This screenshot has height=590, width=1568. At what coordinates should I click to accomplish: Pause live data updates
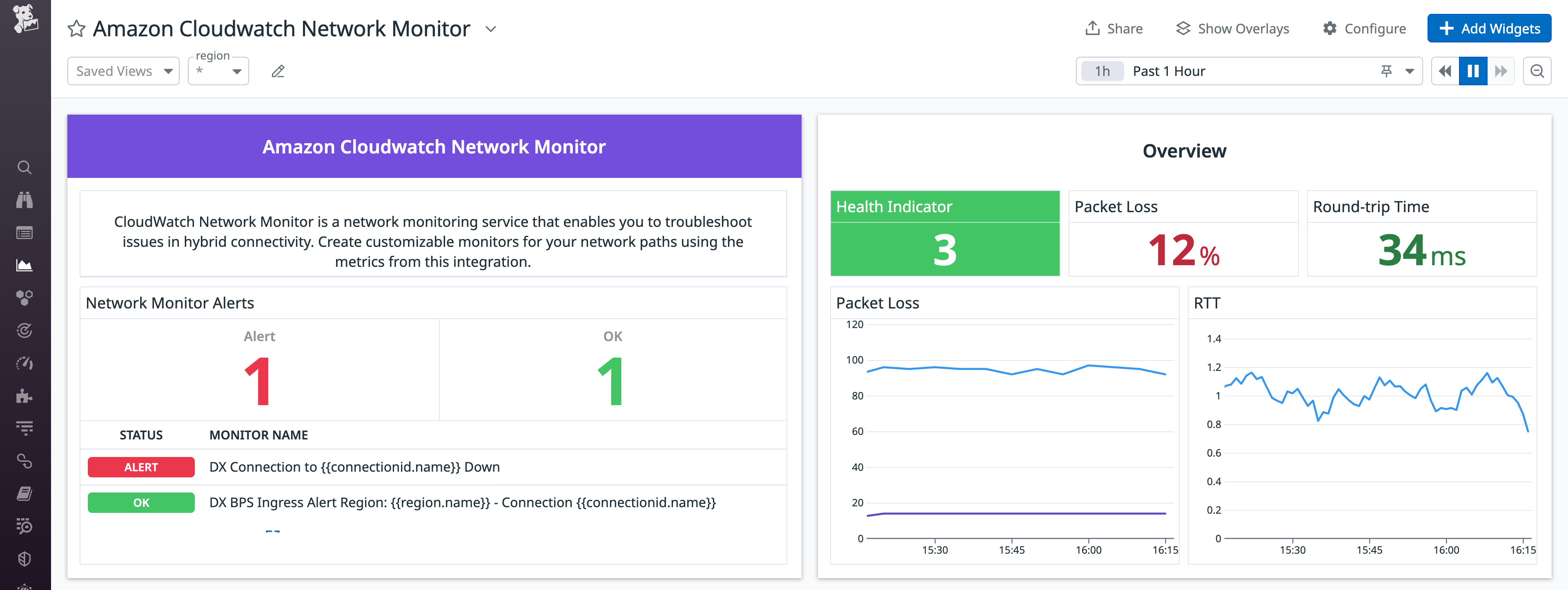point(1472,71)
